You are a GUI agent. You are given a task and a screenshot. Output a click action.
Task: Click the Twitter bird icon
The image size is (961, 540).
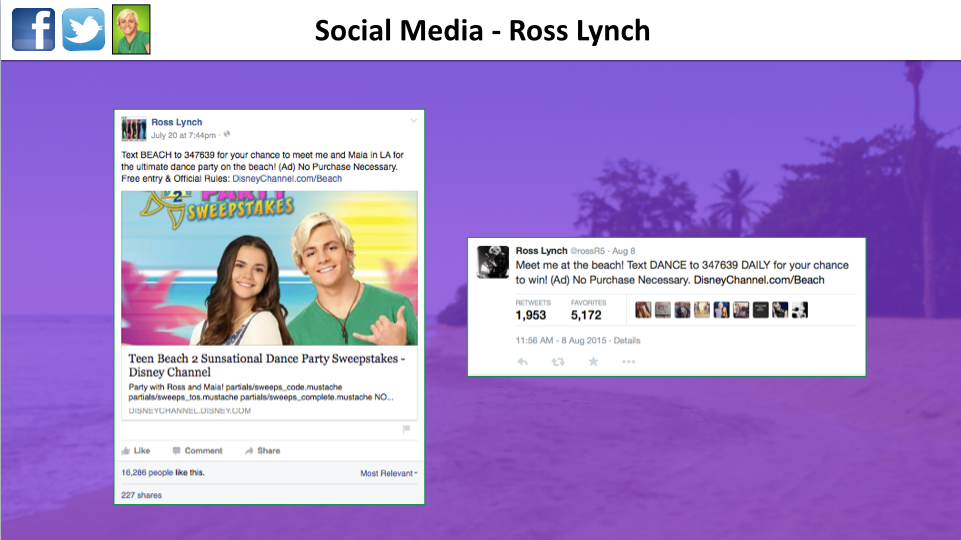point(83,29)
